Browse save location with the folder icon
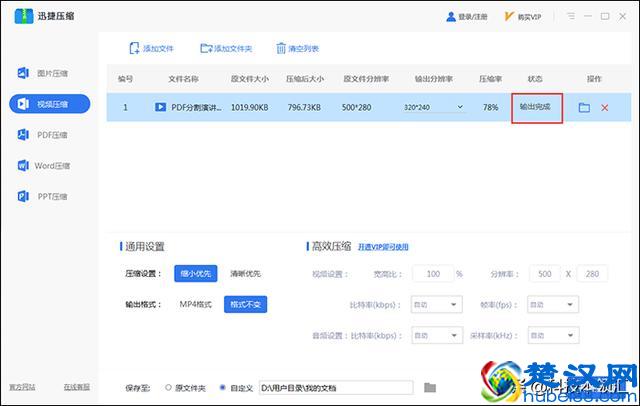The image size is (640, 406). tap(430, 387)
